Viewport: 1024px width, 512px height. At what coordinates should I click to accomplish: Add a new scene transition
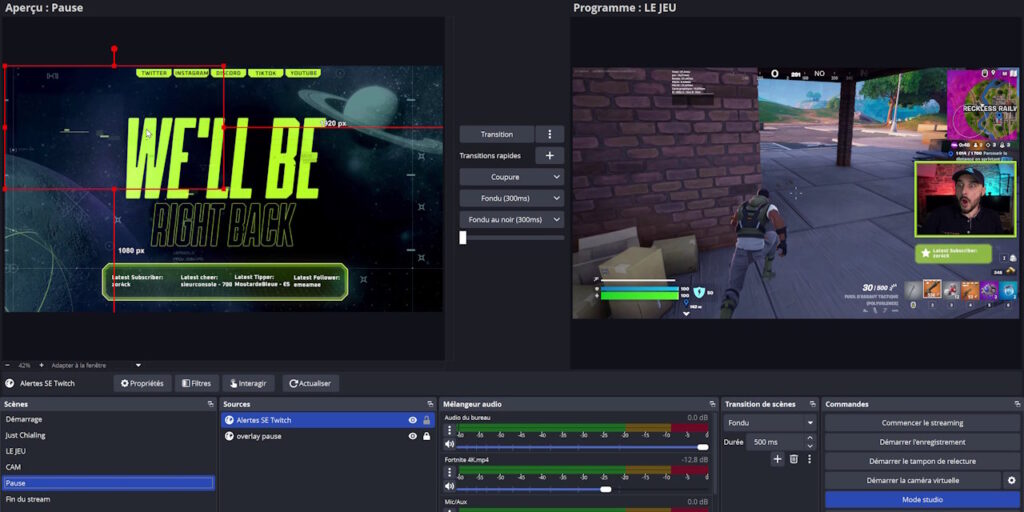pos(777,459)
